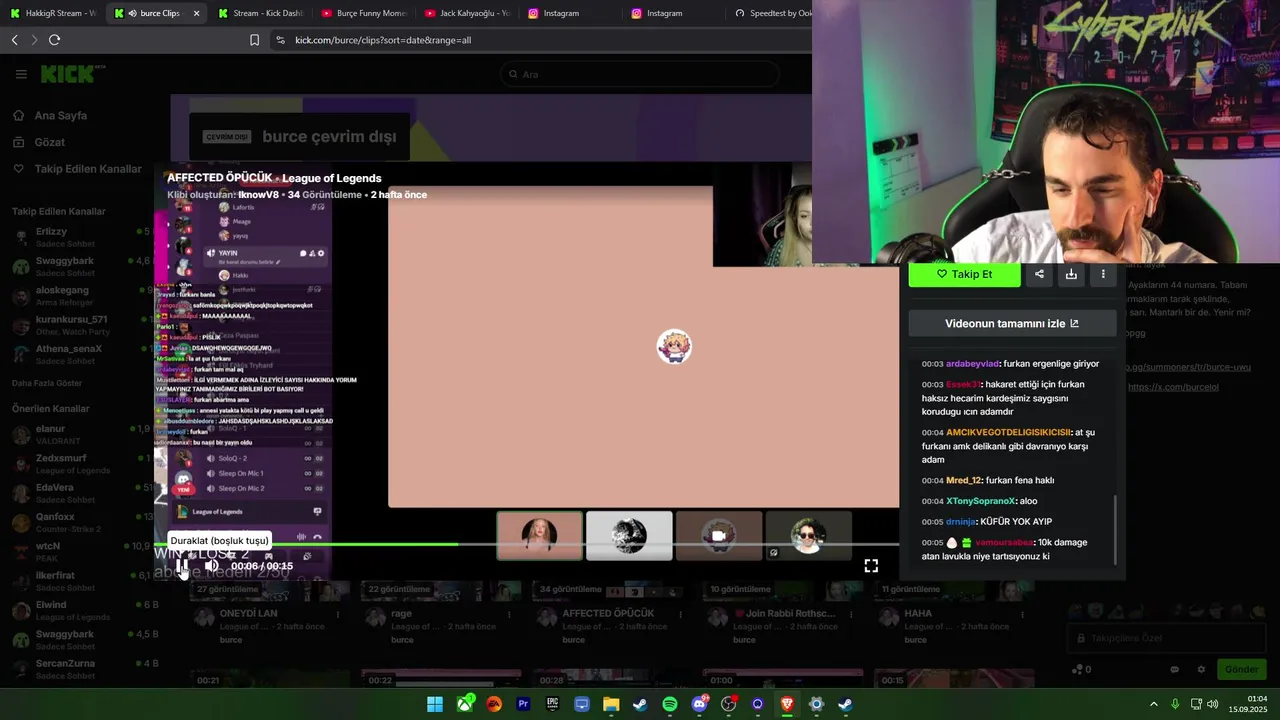Click the green Takip Et button
This screenshot has width=1280, height=720.
[x=964, y=274]
